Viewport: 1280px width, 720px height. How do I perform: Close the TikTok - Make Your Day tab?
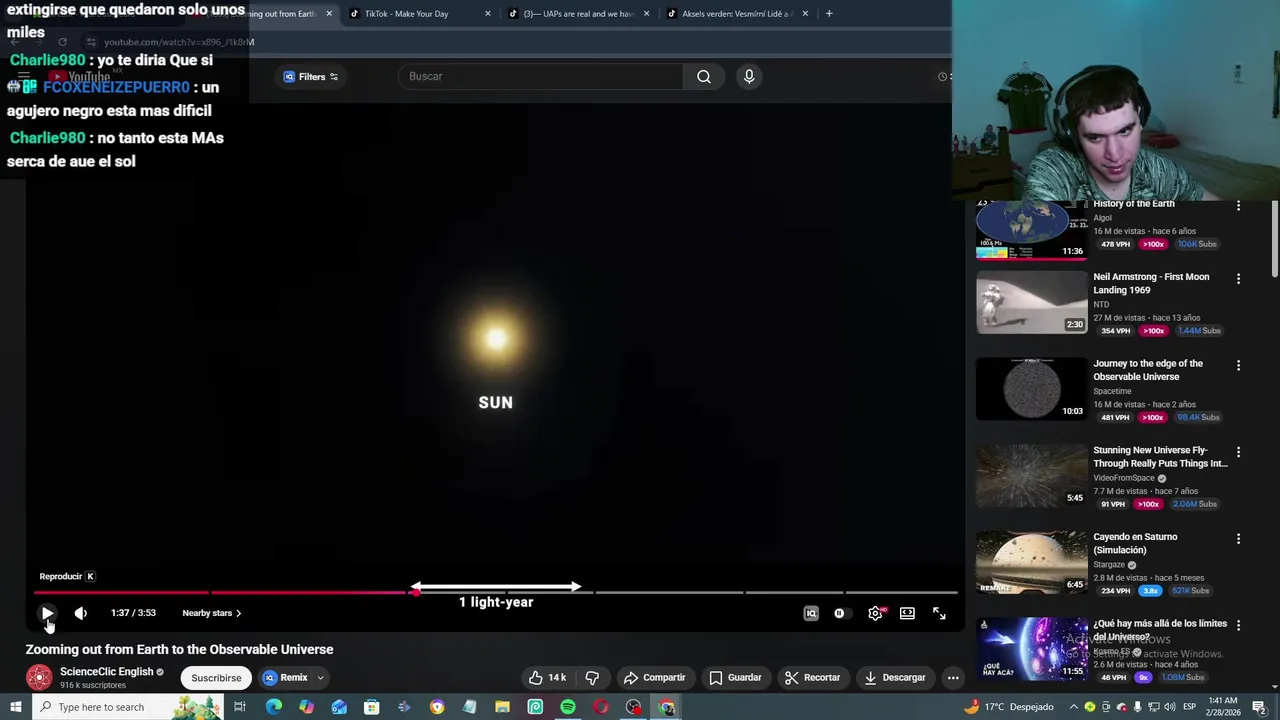(488, 14)
